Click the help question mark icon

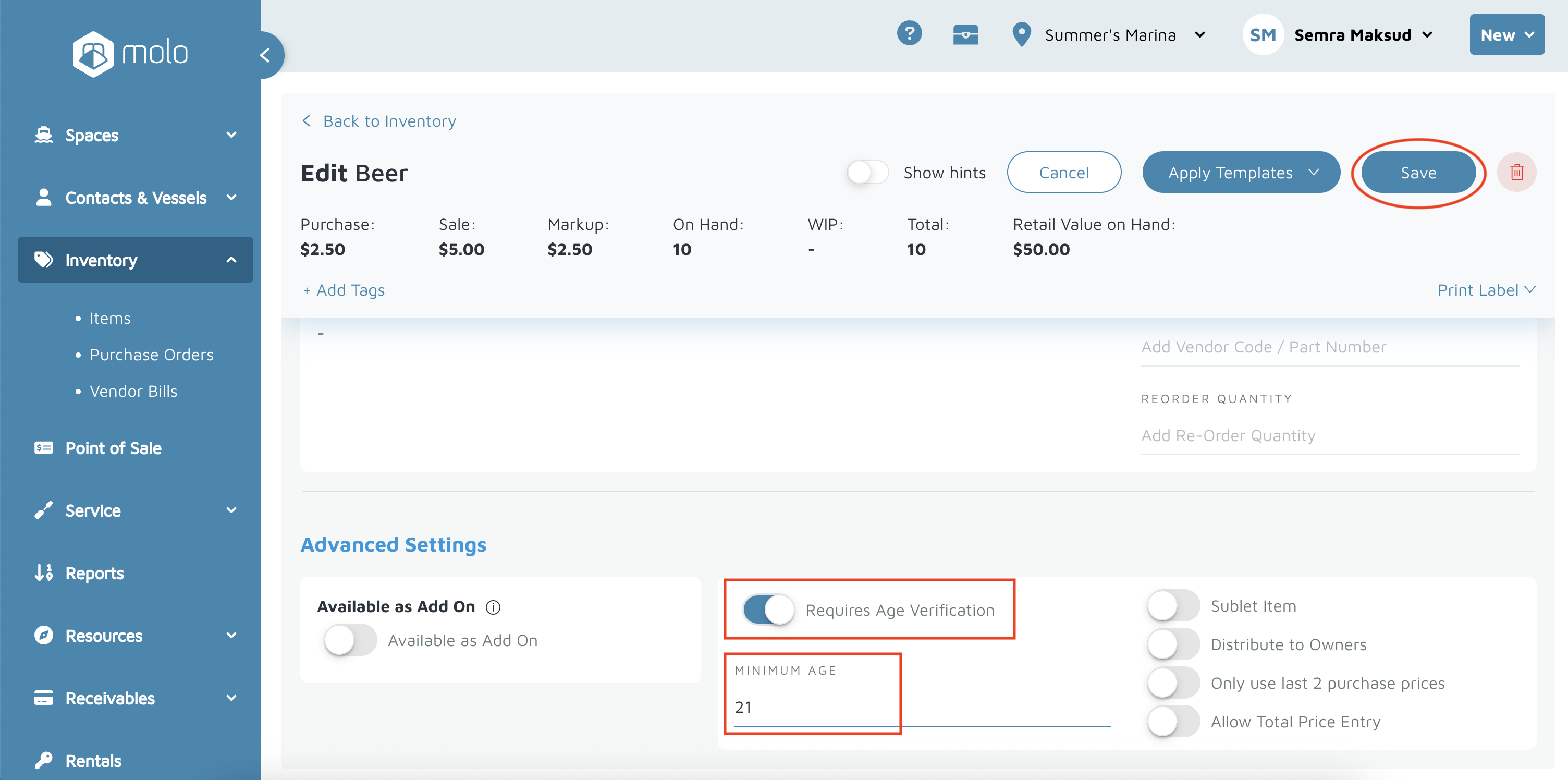[909, 33]
